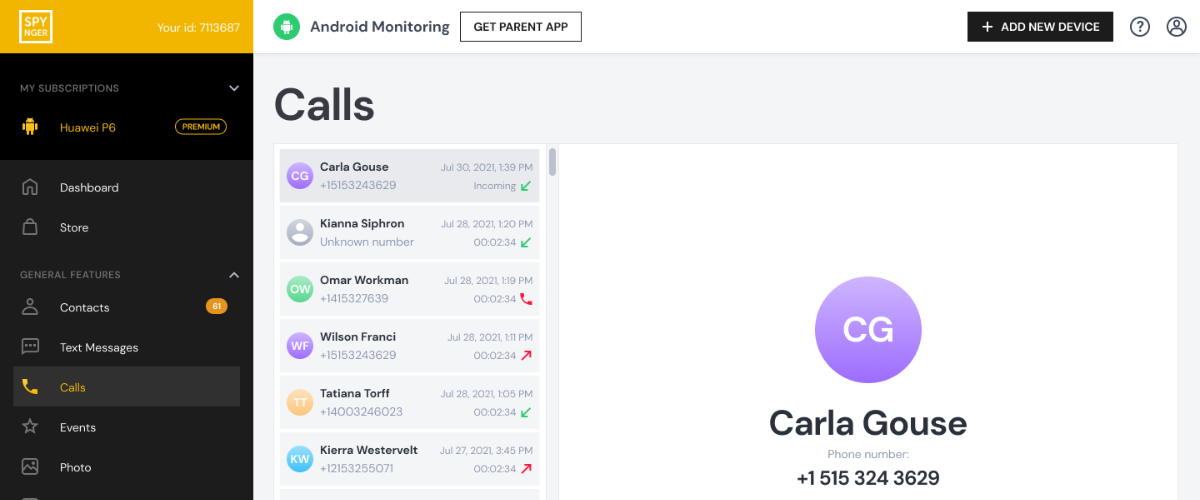Click the KW avatar for Kierra Westervelt
Screen dimensions: 1200x500
click(x=300, y=459)
